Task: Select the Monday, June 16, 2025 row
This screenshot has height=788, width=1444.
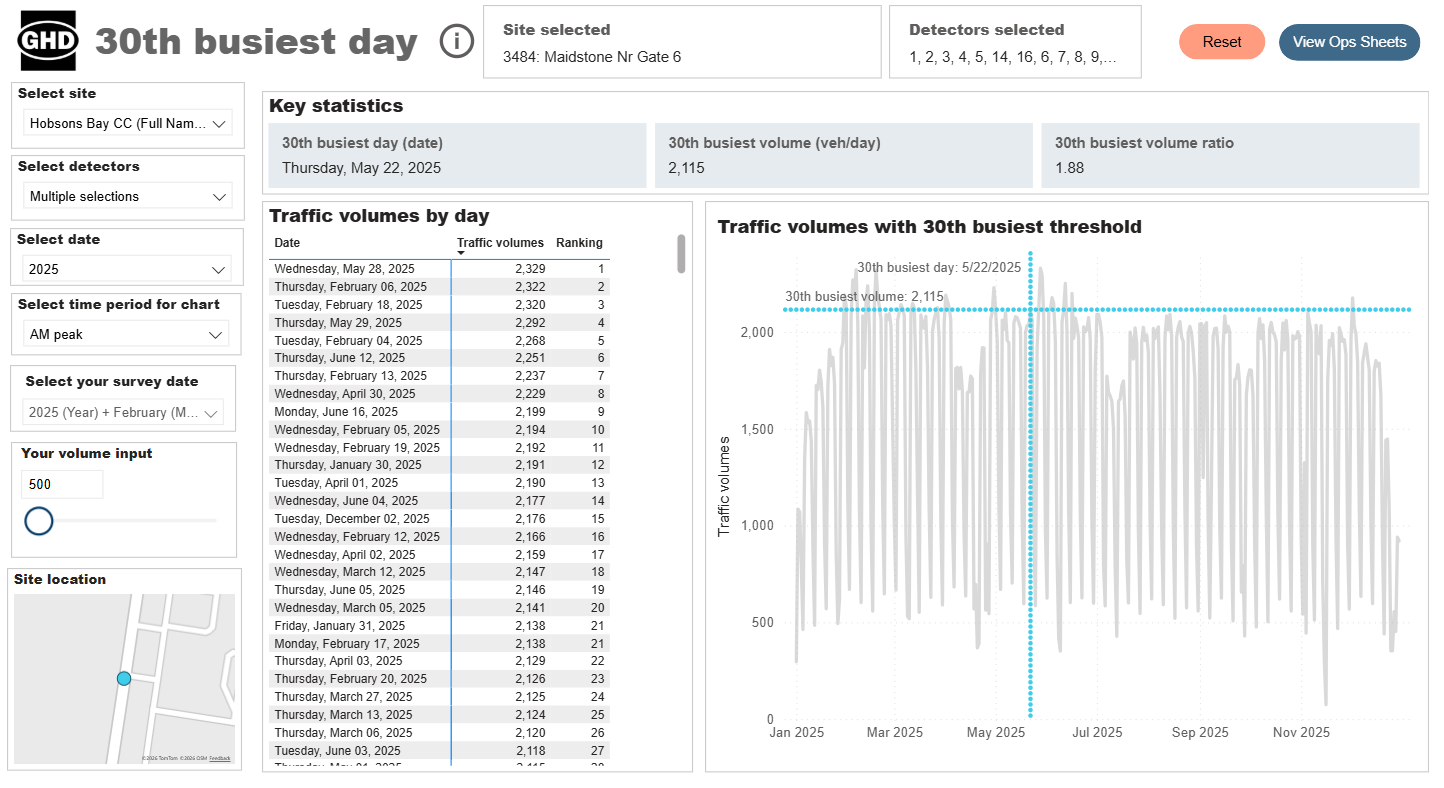Action: click(439, 412)
